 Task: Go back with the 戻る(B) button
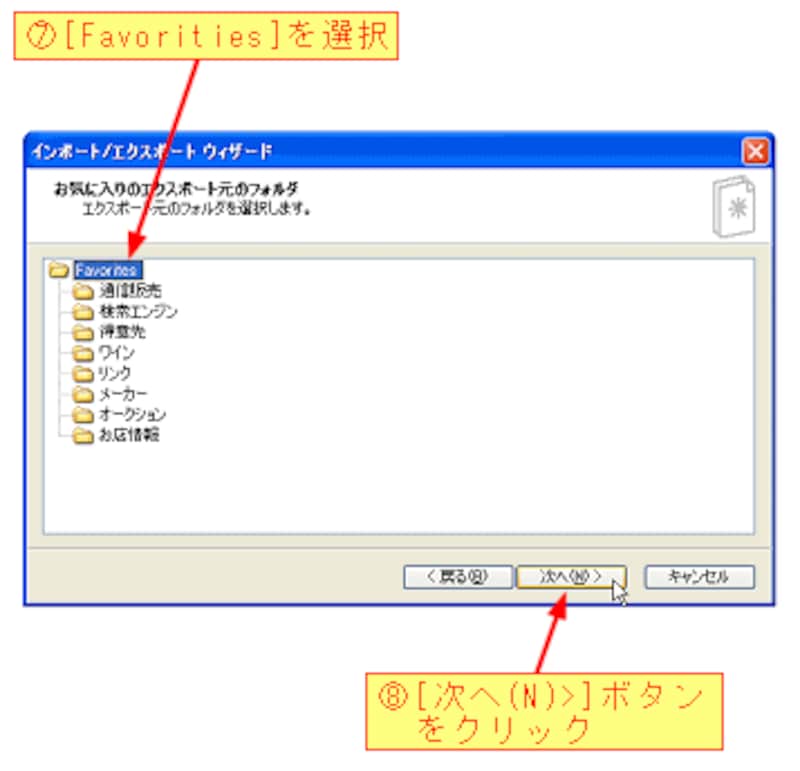click(x=458, y=577)
